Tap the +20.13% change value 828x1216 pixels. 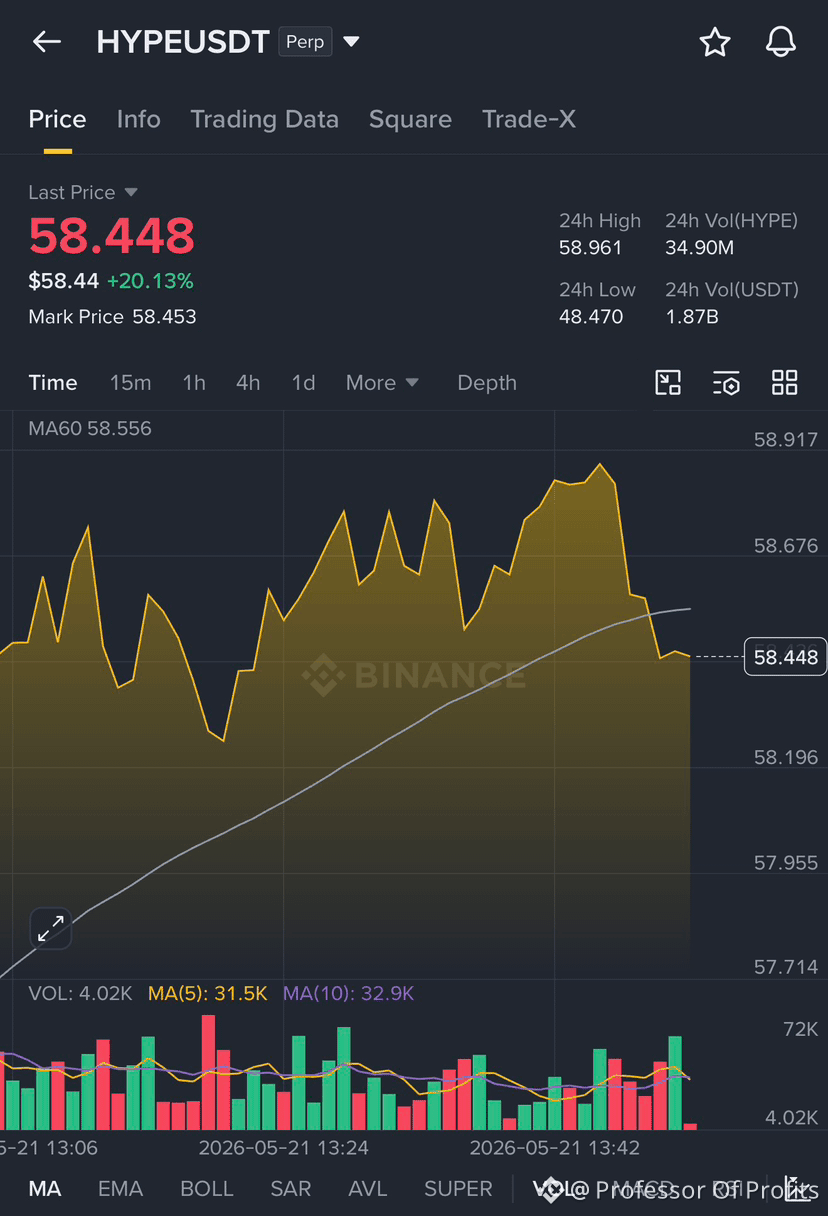150,282
